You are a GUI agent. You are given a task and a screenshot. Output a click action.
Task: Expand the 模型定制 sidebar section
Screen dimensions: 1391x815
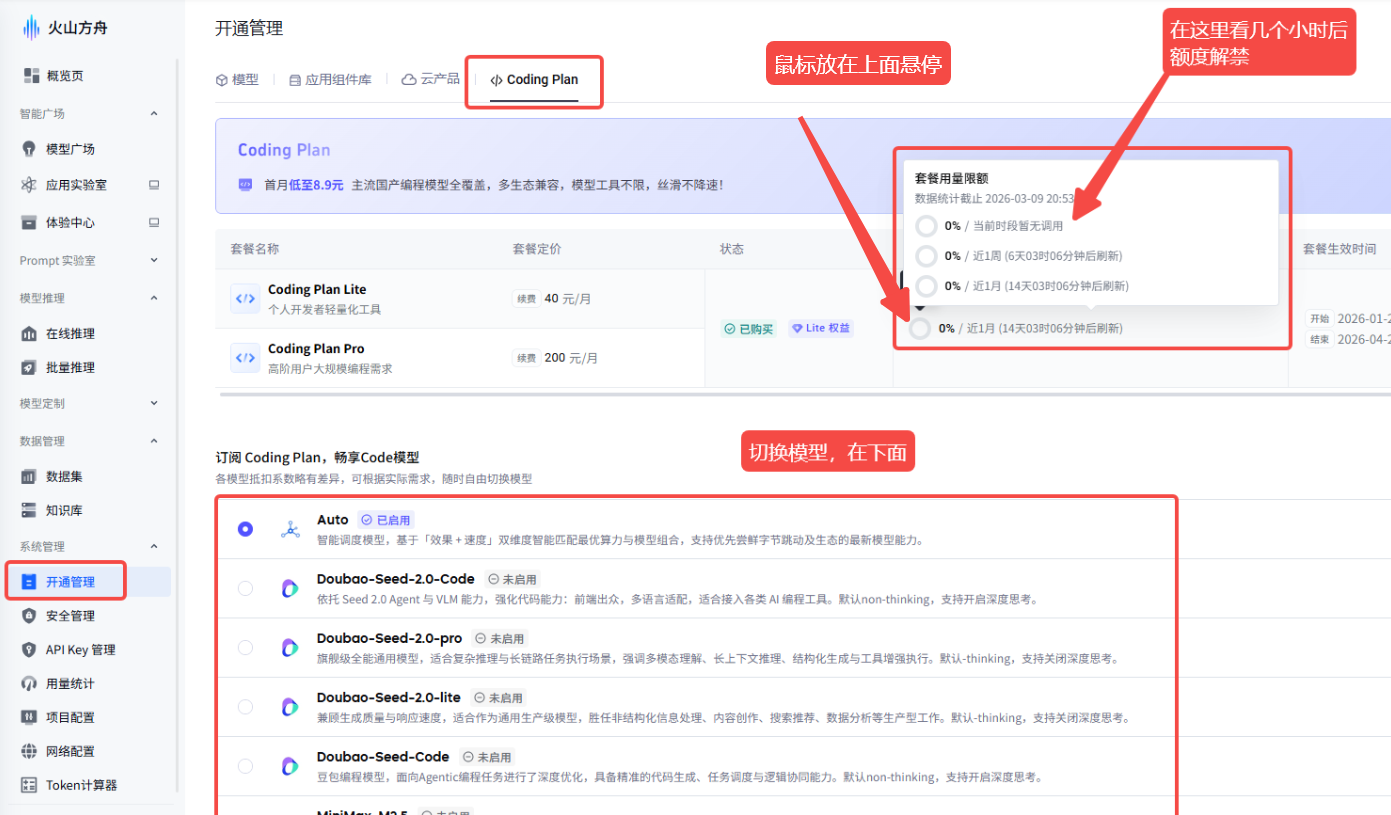tap(154, 403)
